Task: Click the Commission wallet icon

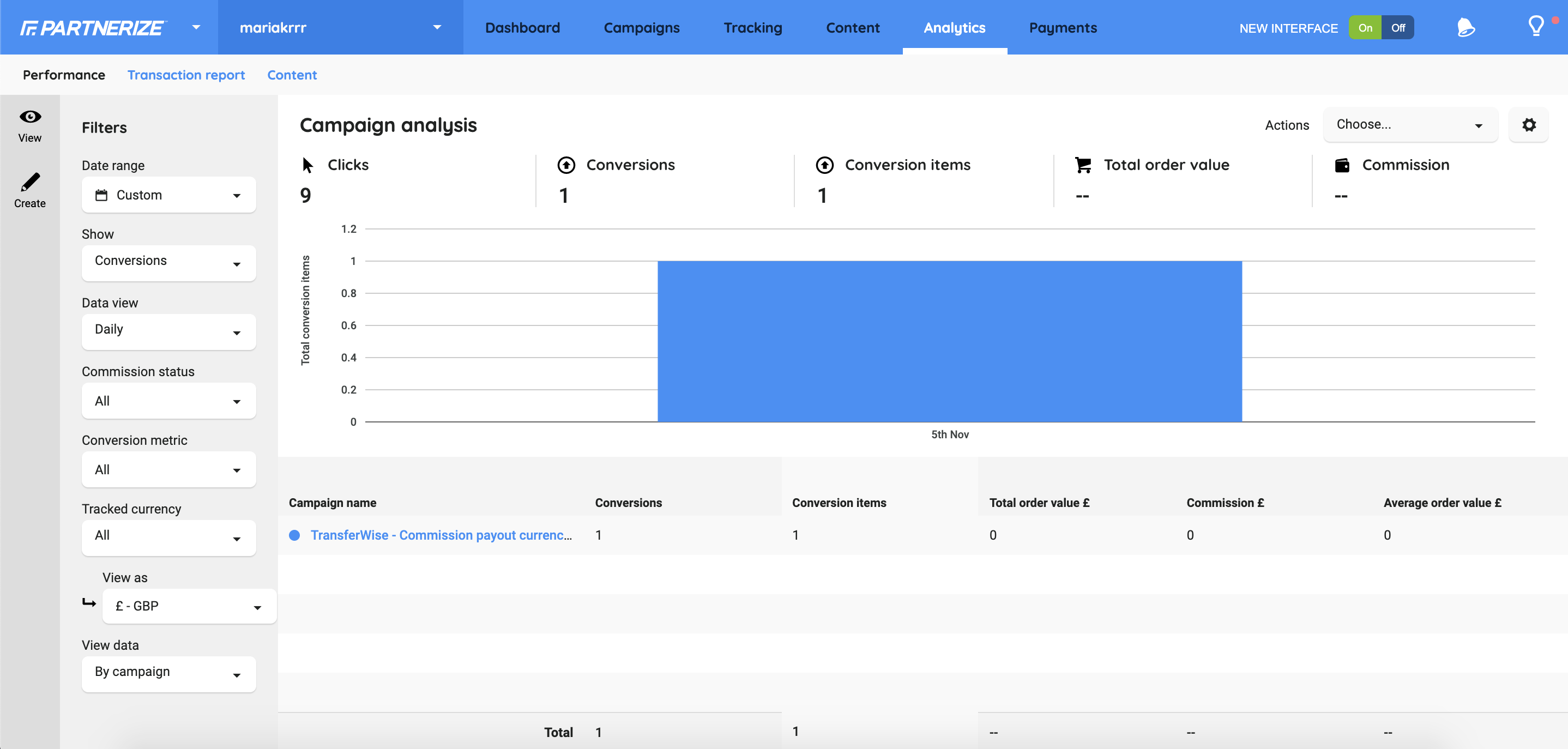Action: point(1342,165)
